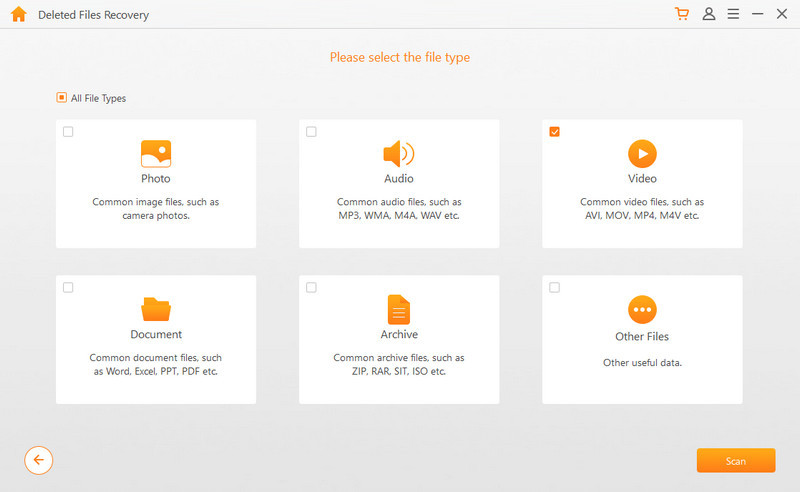Viewport: 800px width, 492px height.
Task: Click 'as Word, Excel, PPT, PDF etc.' text
Action: [156, 371]
